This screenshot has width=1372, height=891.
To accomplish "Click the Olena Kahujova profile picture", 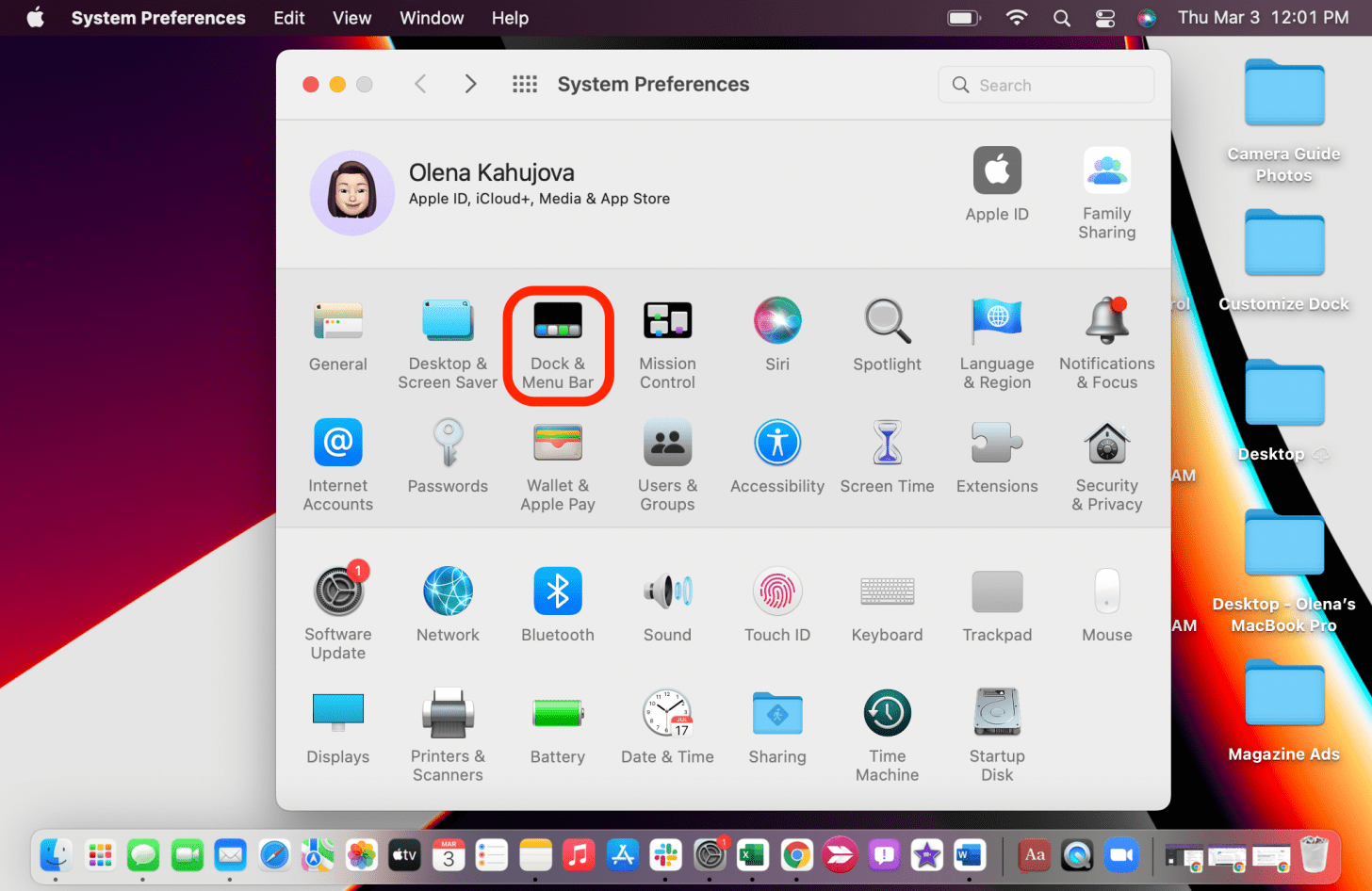I will pyautogui.click(x=352, y=193).
